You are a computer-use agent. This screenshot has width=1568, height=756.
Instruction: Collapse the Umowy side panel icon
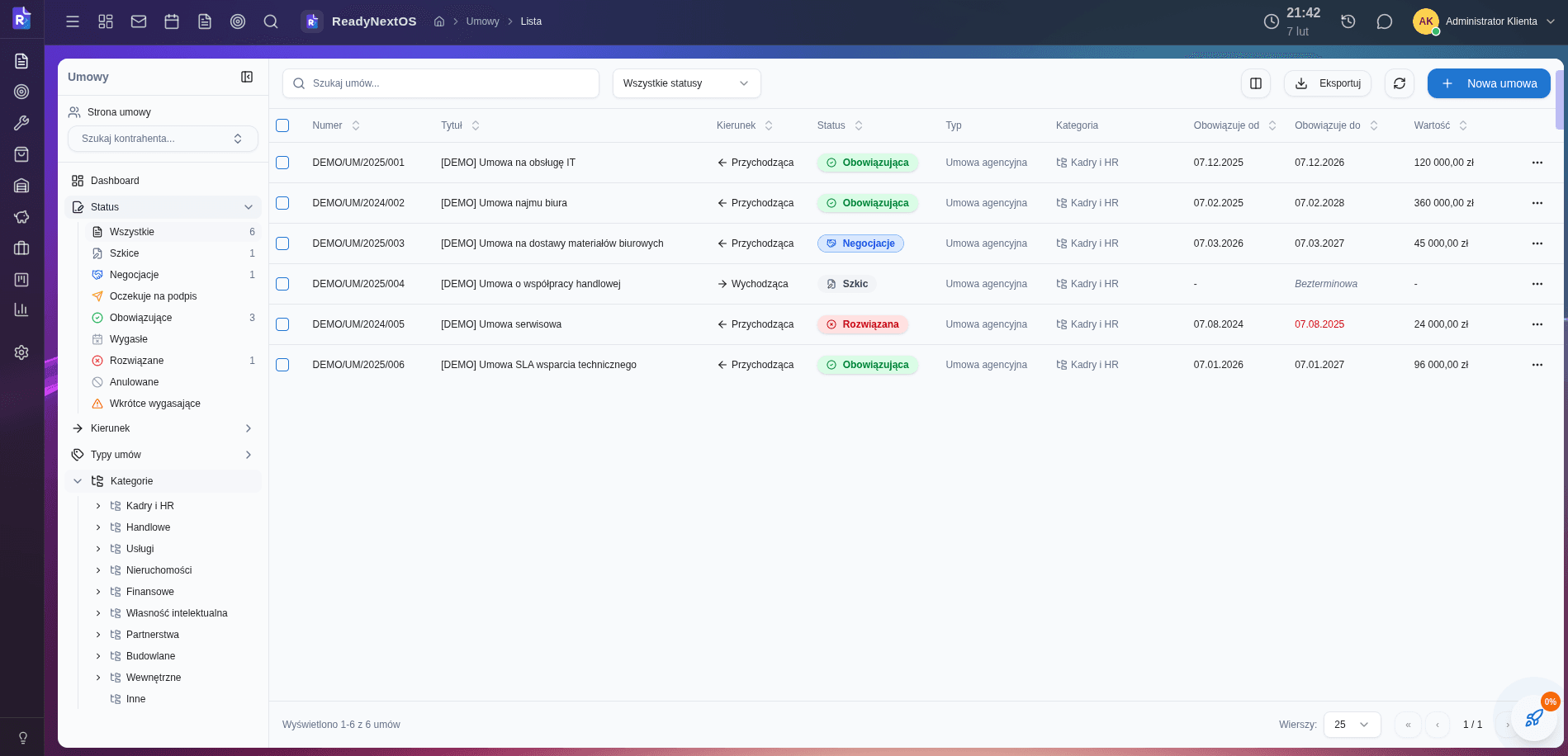(247, 77)
